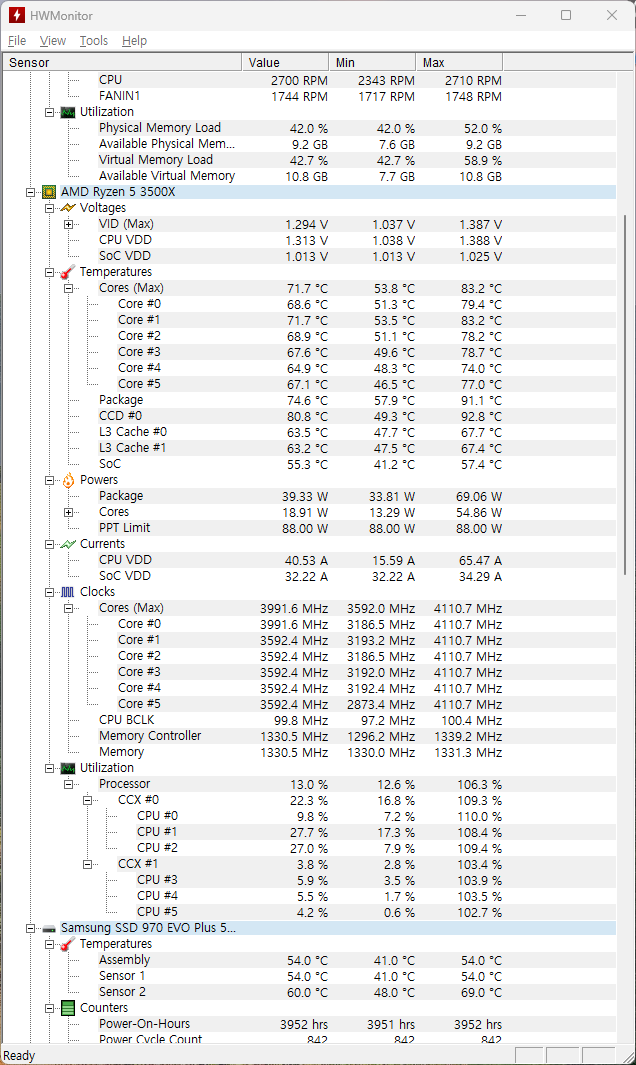
Task: Open the Help menu
Action: [135, 41]
